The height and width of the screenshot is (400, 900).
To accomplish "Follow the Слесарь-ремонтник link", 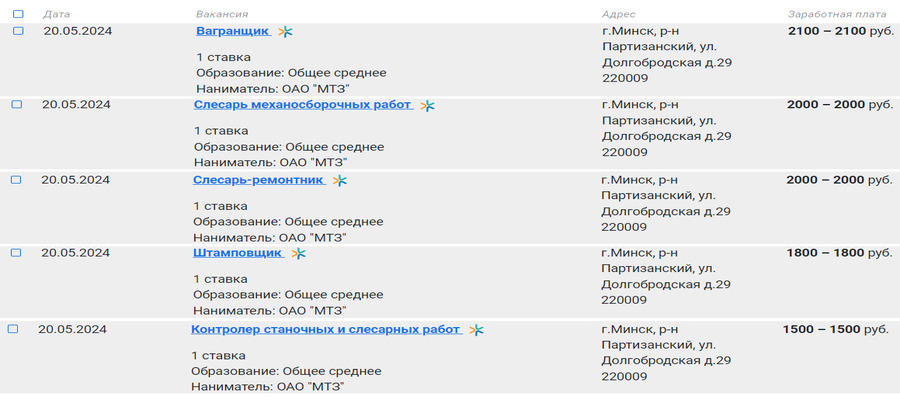I will (259, 180).
